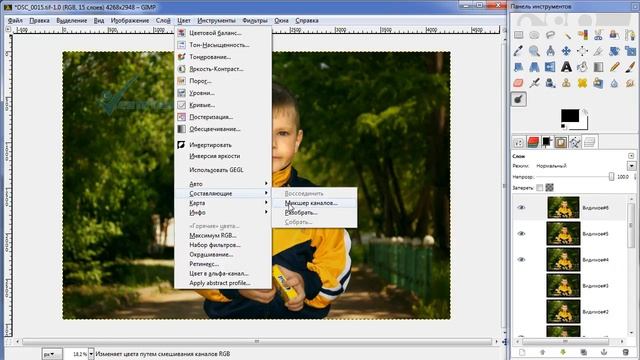Image resolution: width=640 pixels, height=360 pixels.
Task: Select the Pencil tool
Action: point(615,67)
